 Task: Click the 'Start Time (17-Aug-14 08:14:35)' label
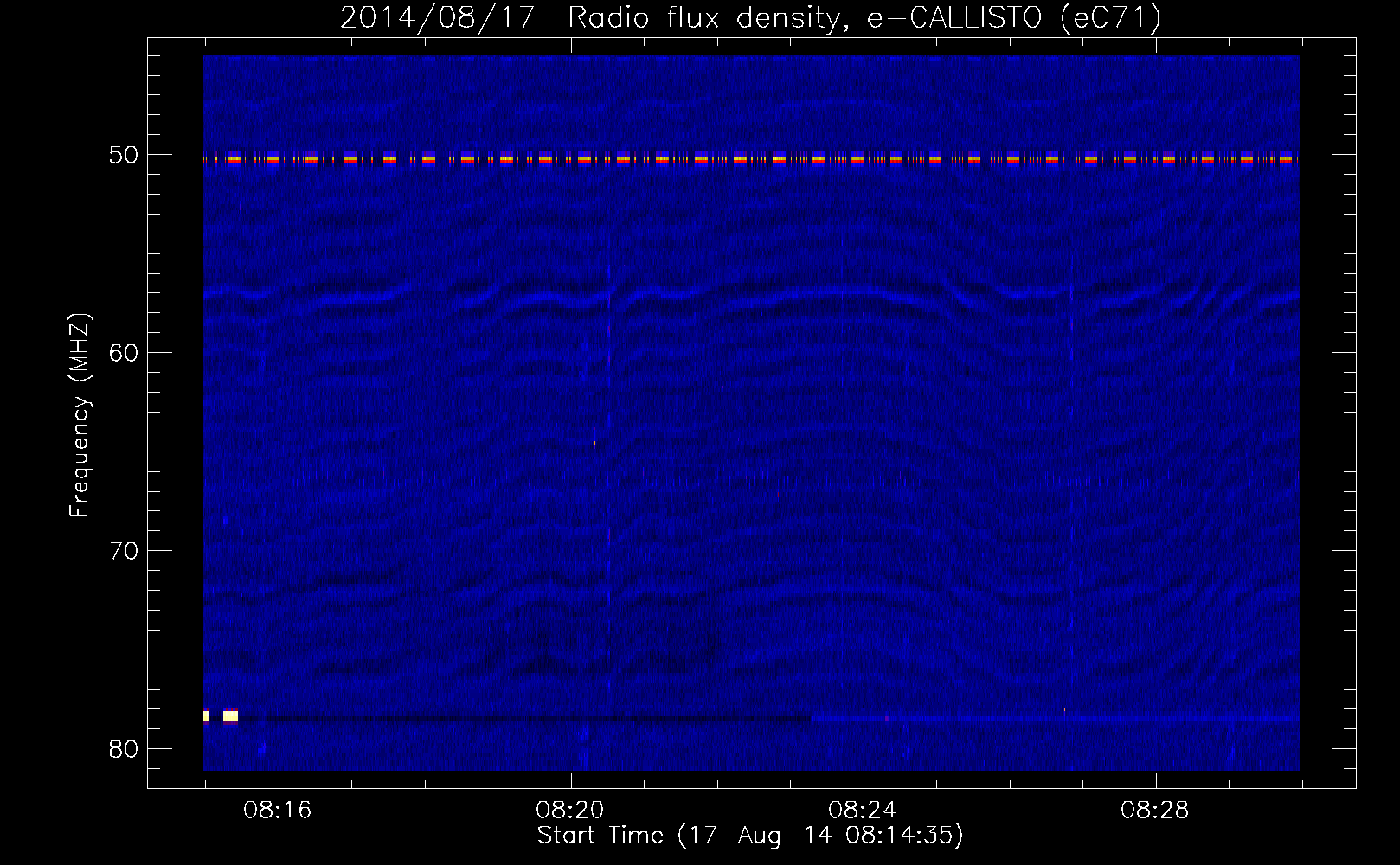pyautogui.click(x=750, y=836)
